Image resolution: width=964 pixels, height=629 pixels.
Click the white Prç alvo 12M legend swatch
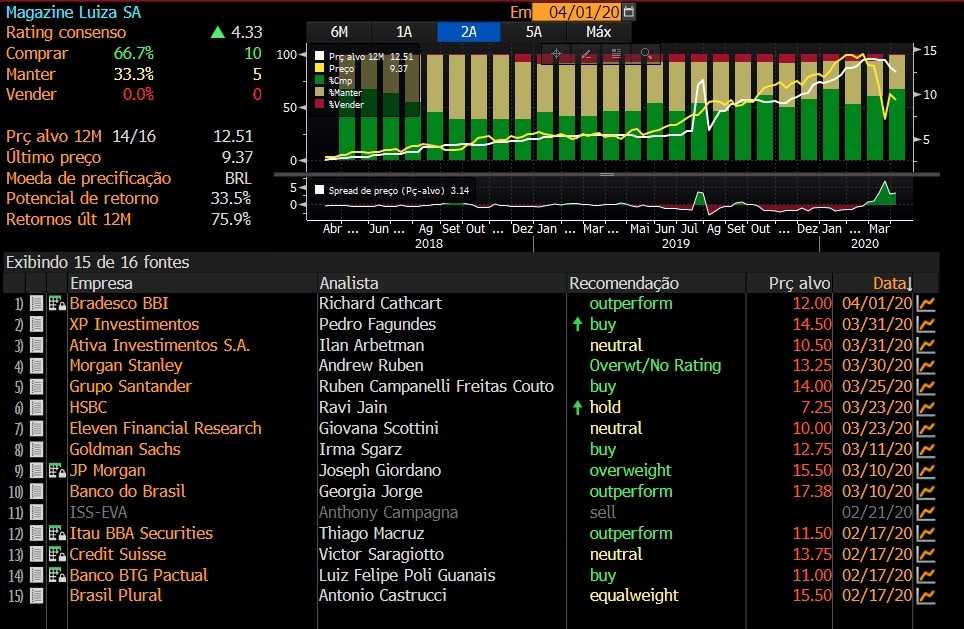pos(319,56)
